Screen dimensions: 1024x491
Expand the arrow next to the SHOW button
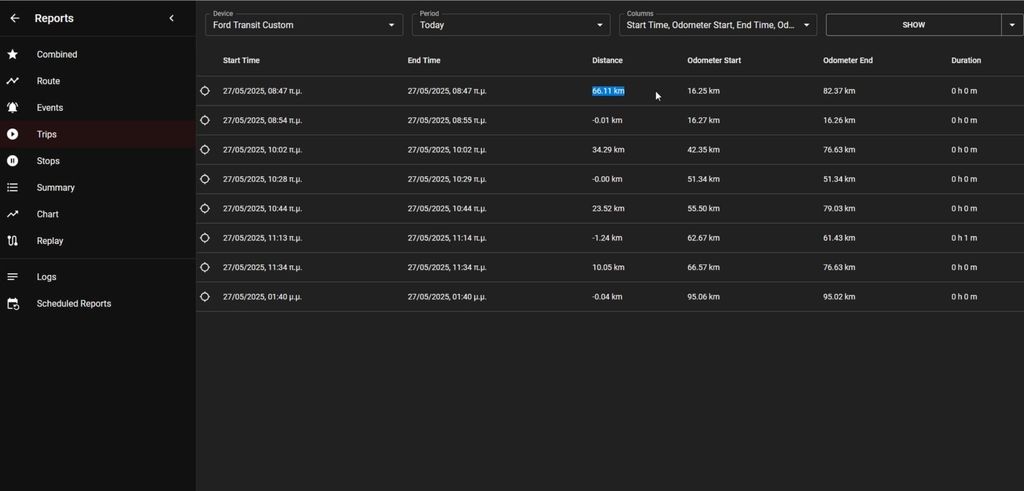(1012, 25)
